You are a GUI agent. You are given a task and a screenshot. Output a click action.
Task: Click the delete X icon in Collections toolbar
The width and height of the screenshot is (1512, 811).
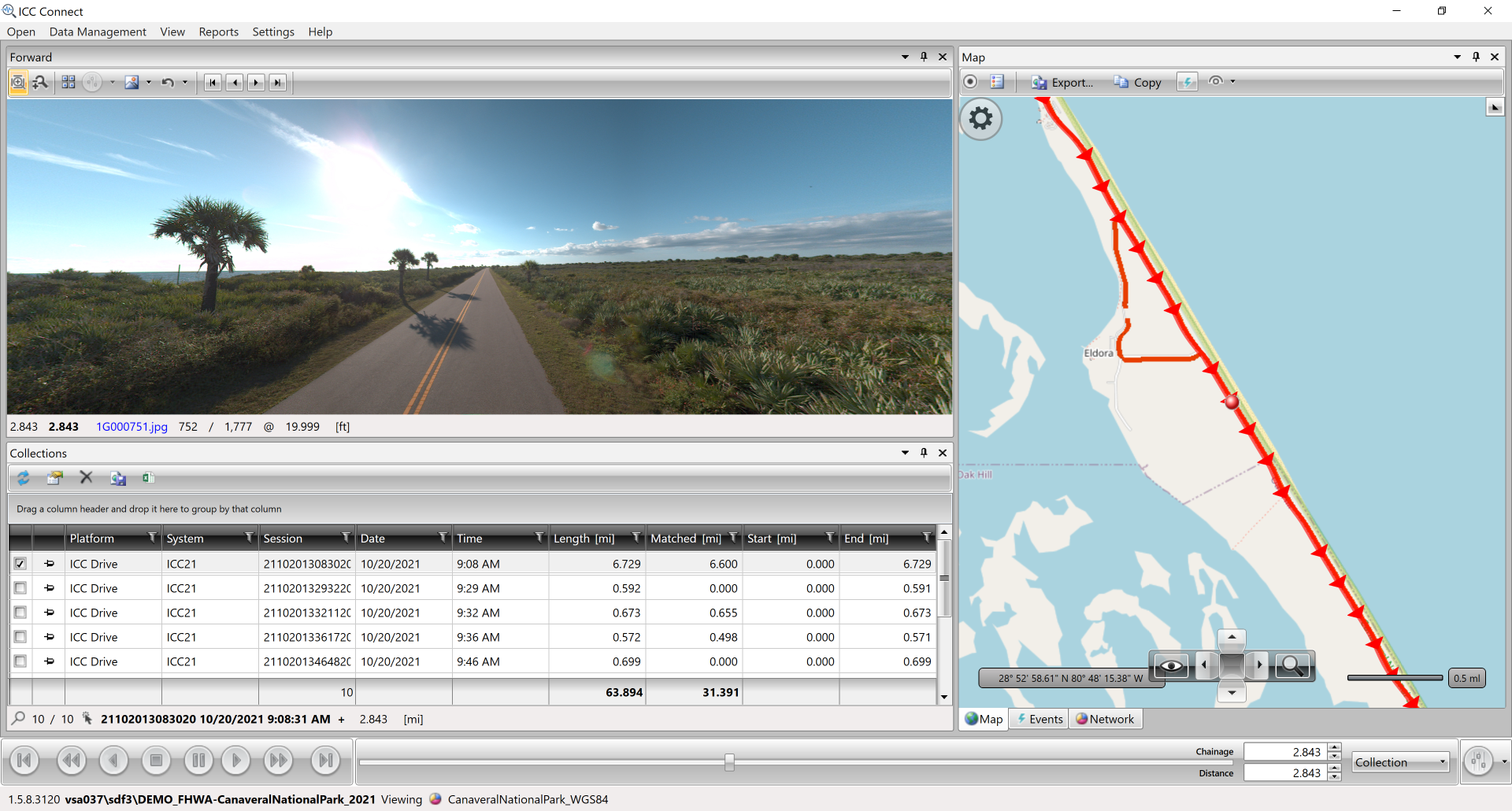click(87, 478)
